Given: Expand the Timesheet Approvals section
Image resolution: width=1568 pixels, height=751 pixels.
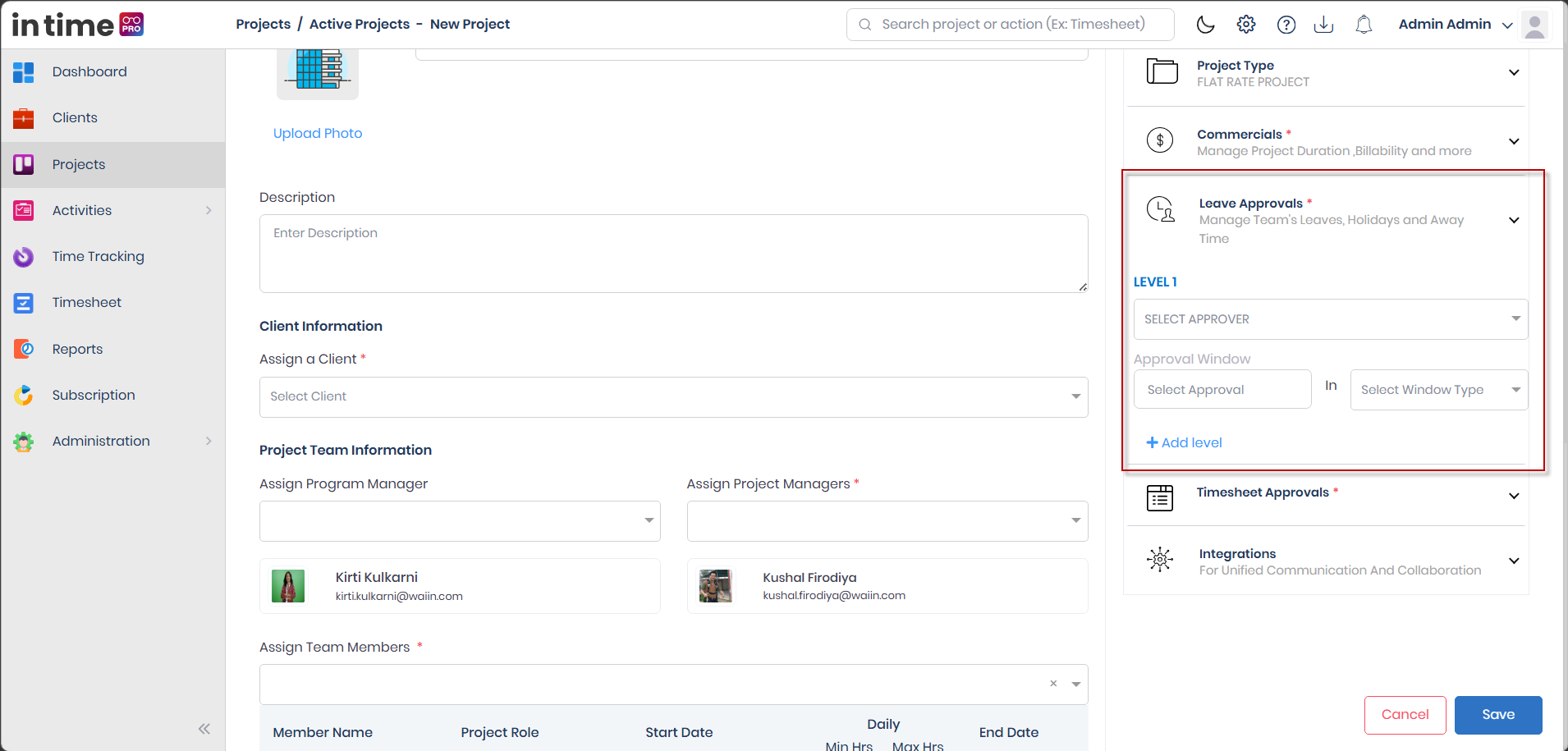Looking at the screenshot, I should click(x=1514, y=496).
